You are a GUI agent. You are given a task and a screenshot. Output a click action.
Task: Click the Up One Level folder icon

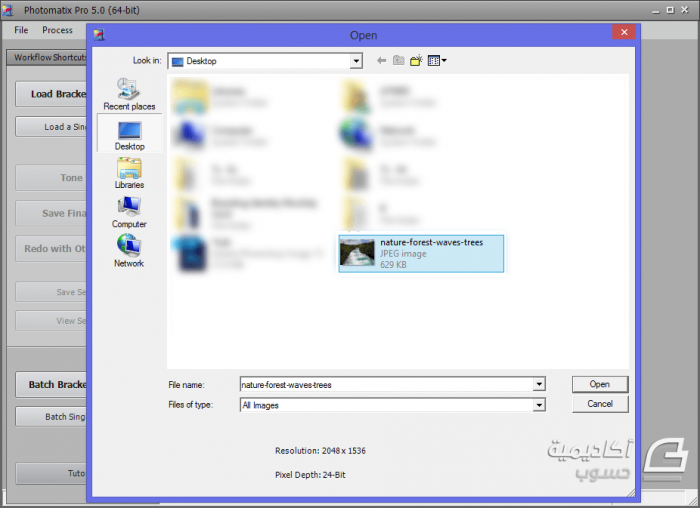[x=398, y=60]
